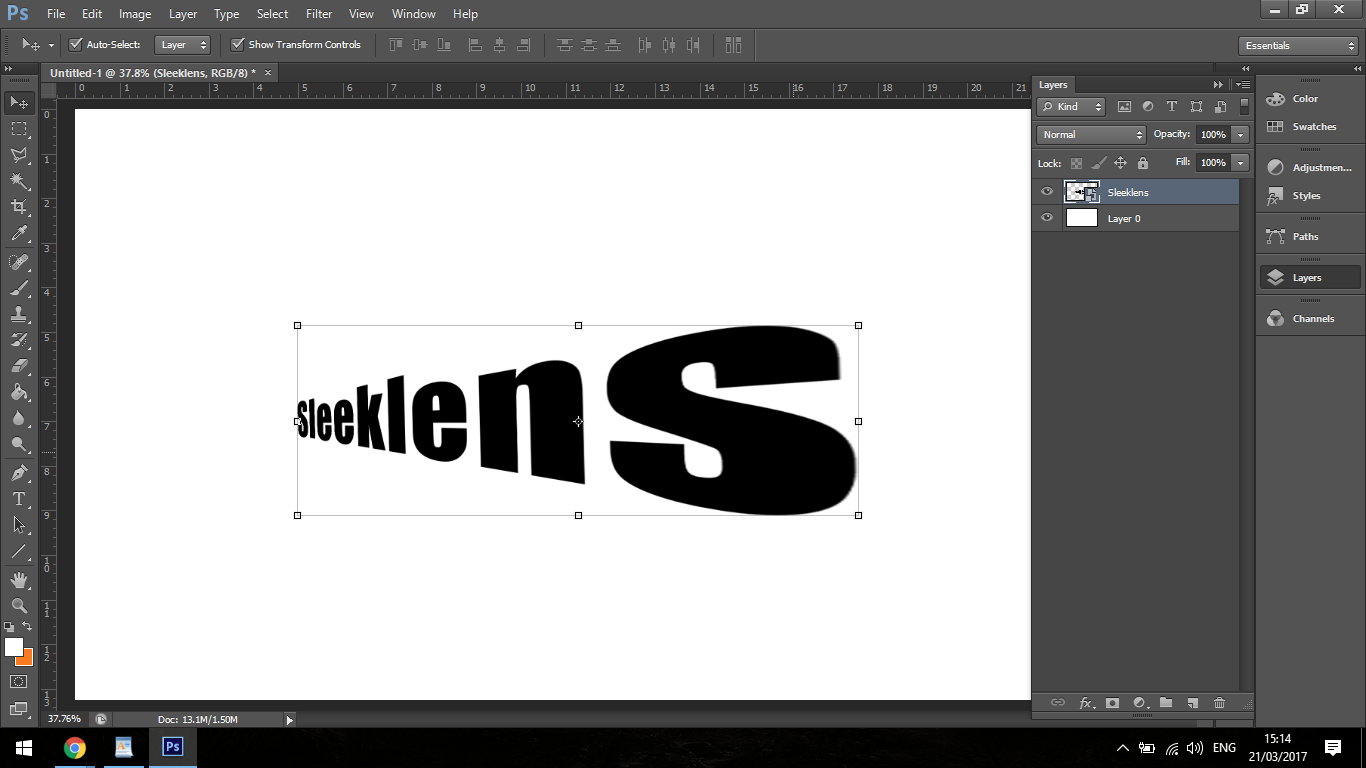The width and height of the screenshot is (1366, 768).
Task: Open the Layers panel flyout menu
Action: click(x=1243, y=85)
